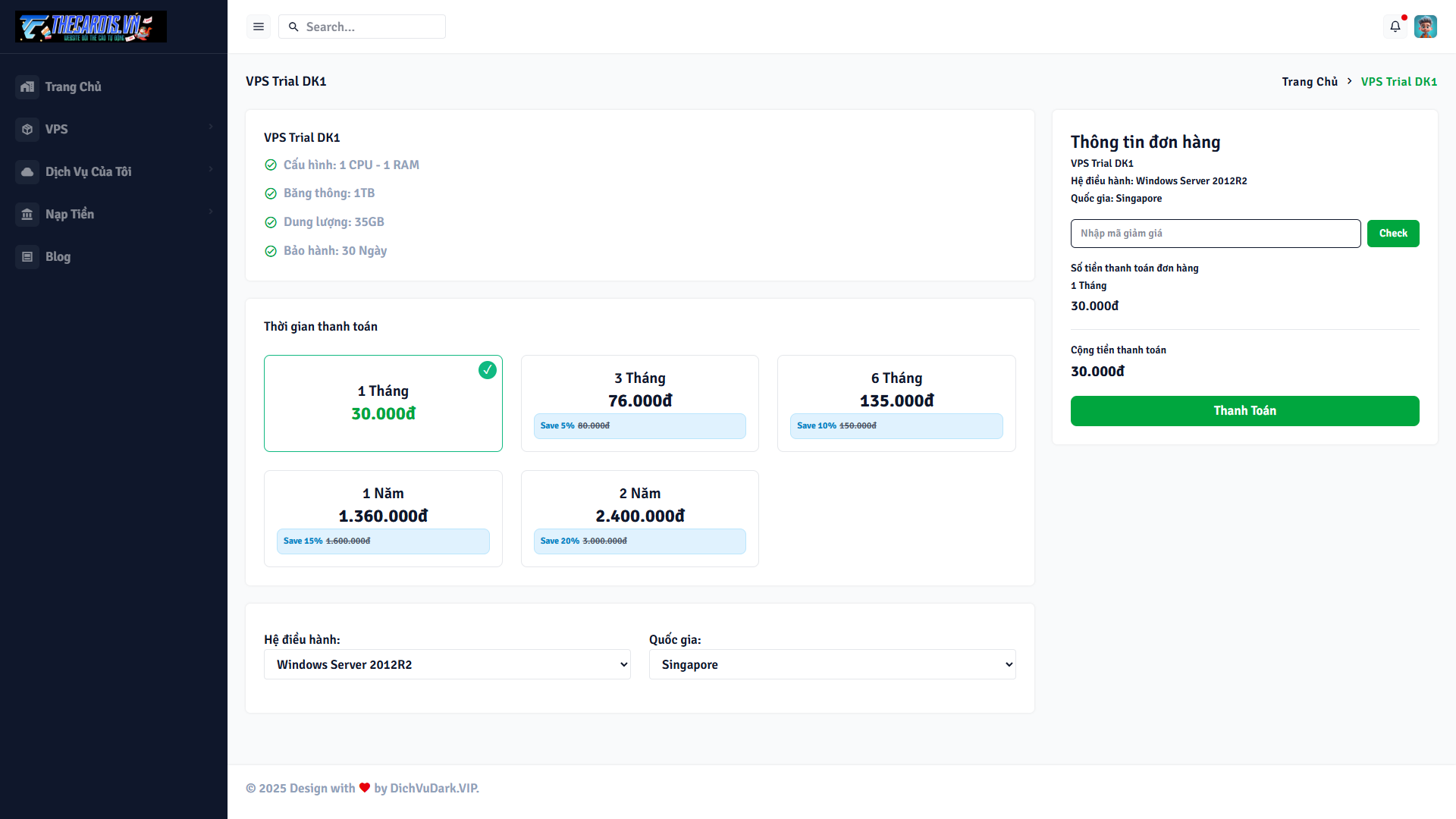Screen dimensions: 1456x819
Task: Open the notifications bell icon
Action: point(1395,27)
